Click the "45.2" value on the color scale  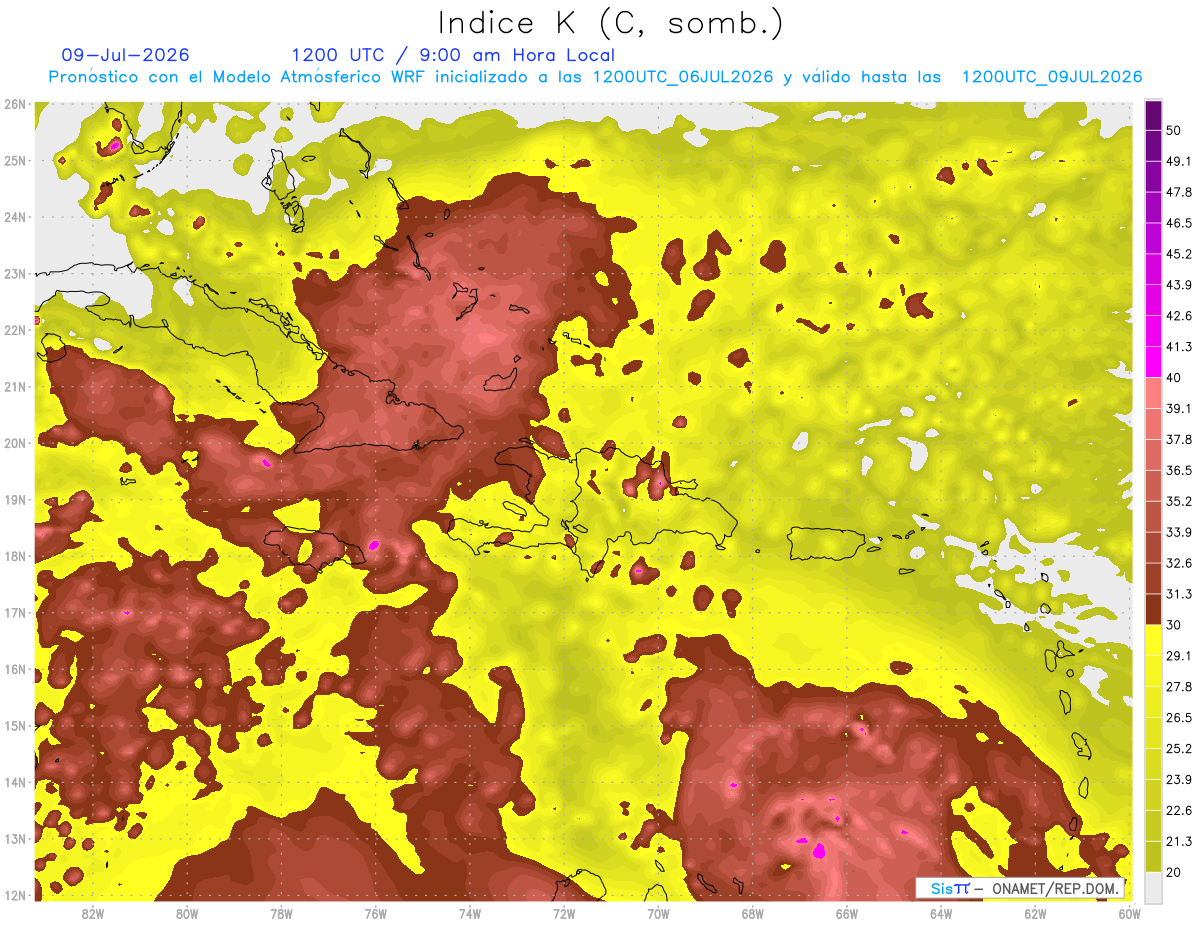tap(1179, 254)
